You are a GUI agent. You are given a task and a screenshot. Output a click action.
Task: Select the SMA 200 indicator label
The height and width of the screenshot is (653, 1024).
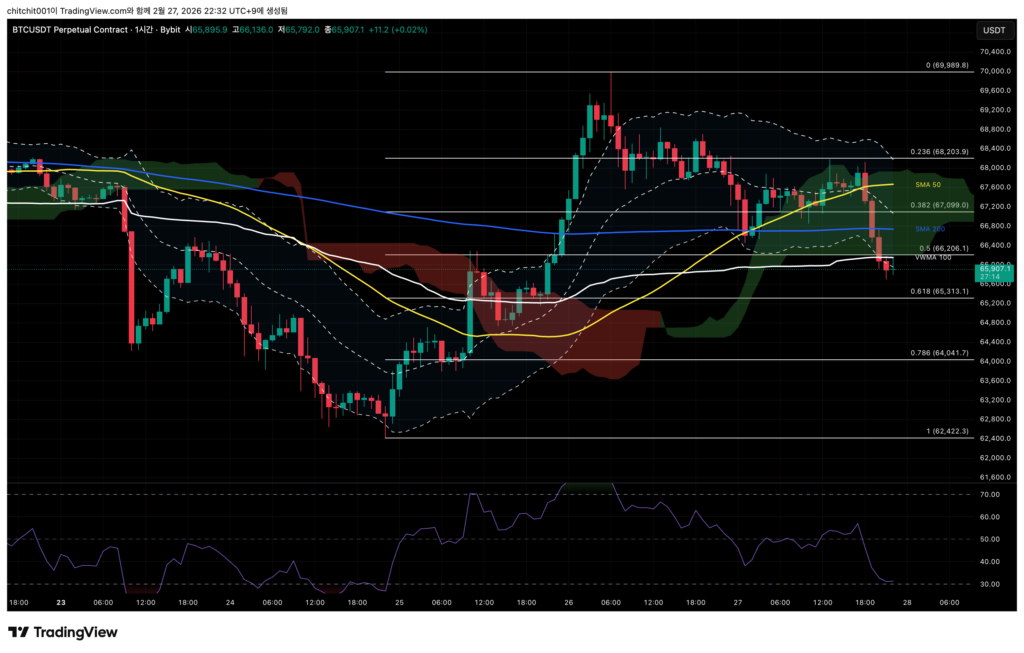[930, 229]
